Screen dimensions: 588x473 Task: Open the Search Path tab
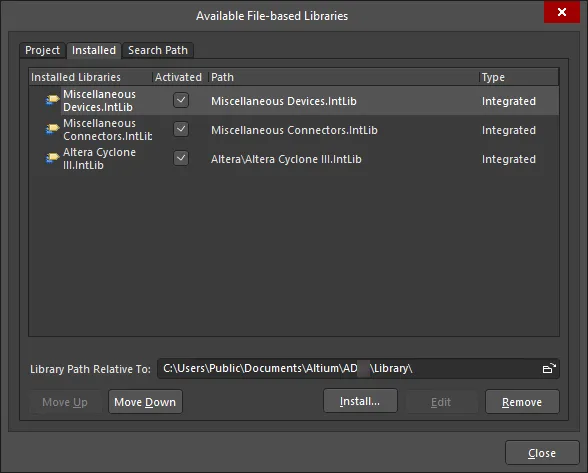click(x=158, y=50)
